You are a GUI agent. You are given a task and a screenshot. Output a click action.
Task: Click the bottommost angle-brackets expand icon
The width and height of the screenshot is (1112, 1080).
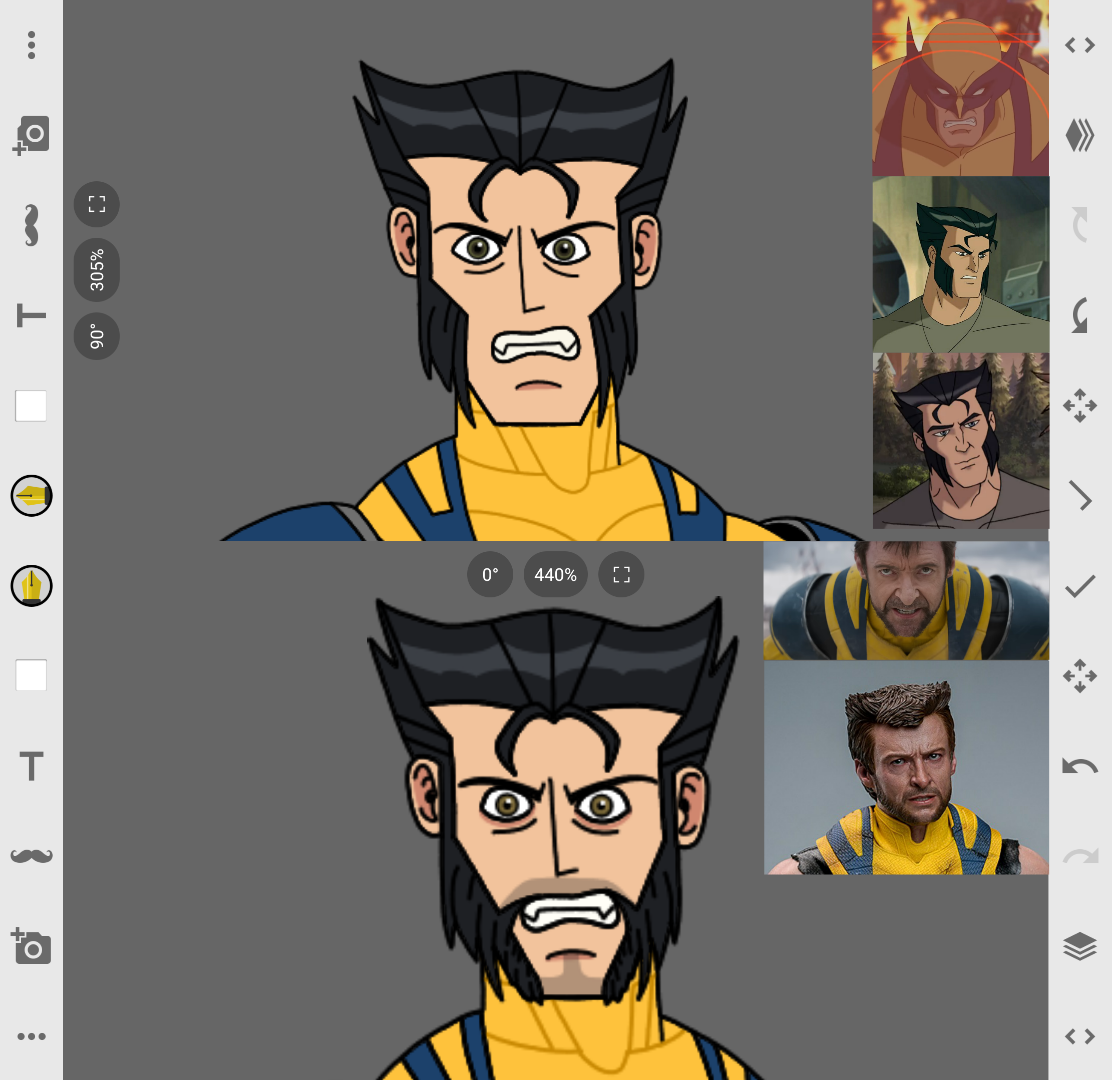coord(1080,1036)
